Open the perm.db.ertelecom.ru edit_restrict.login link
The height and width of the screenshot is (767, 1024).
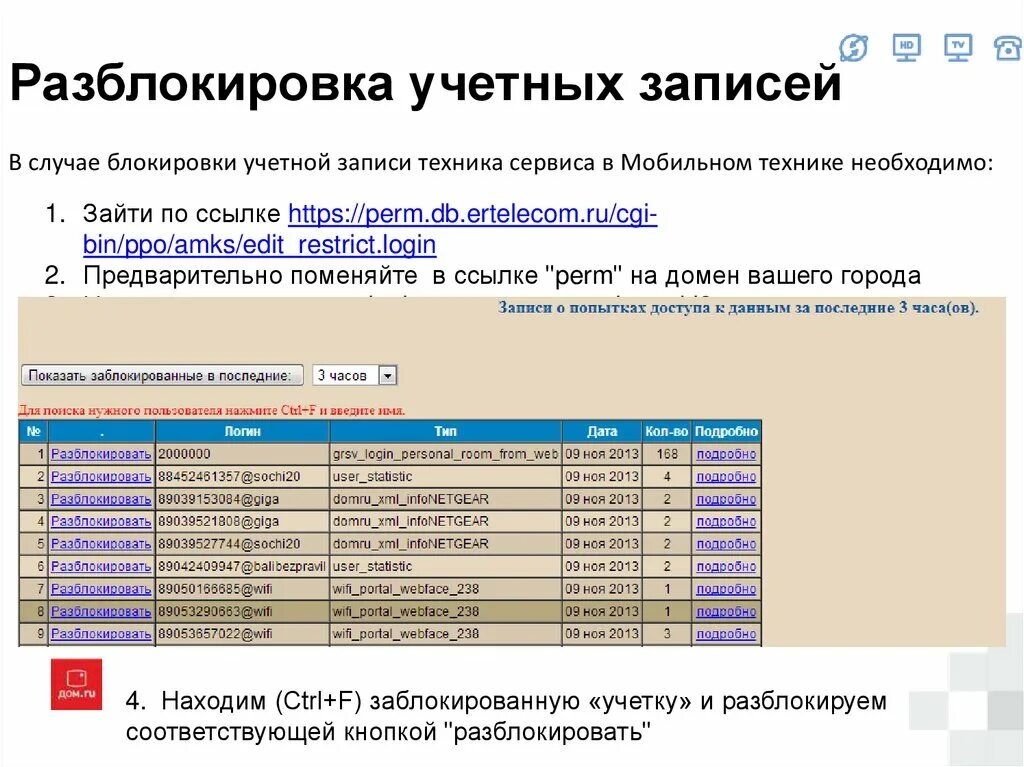pos(370,229)
